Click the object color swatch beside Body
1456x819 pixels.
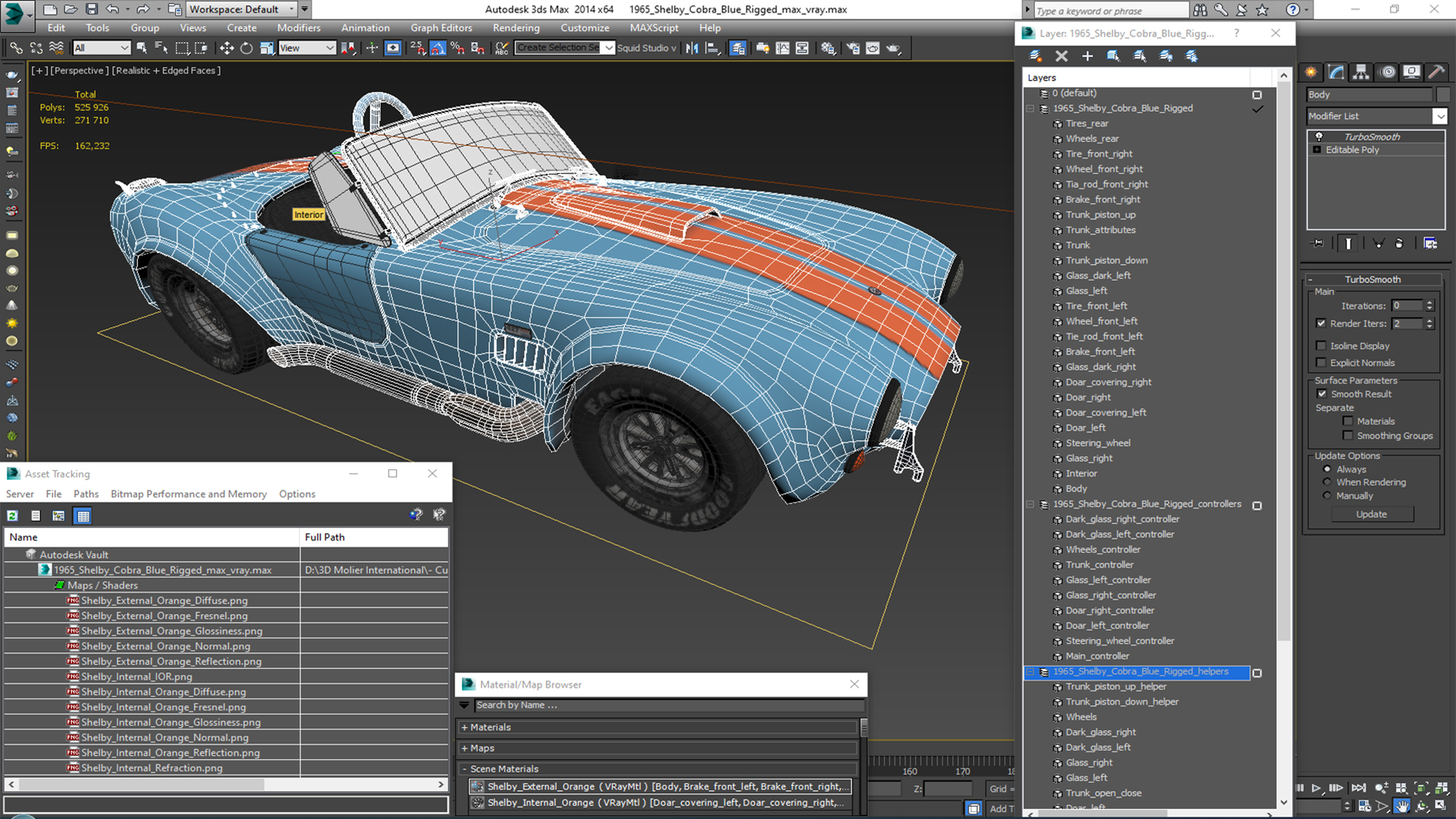(x=1442, y=95)
